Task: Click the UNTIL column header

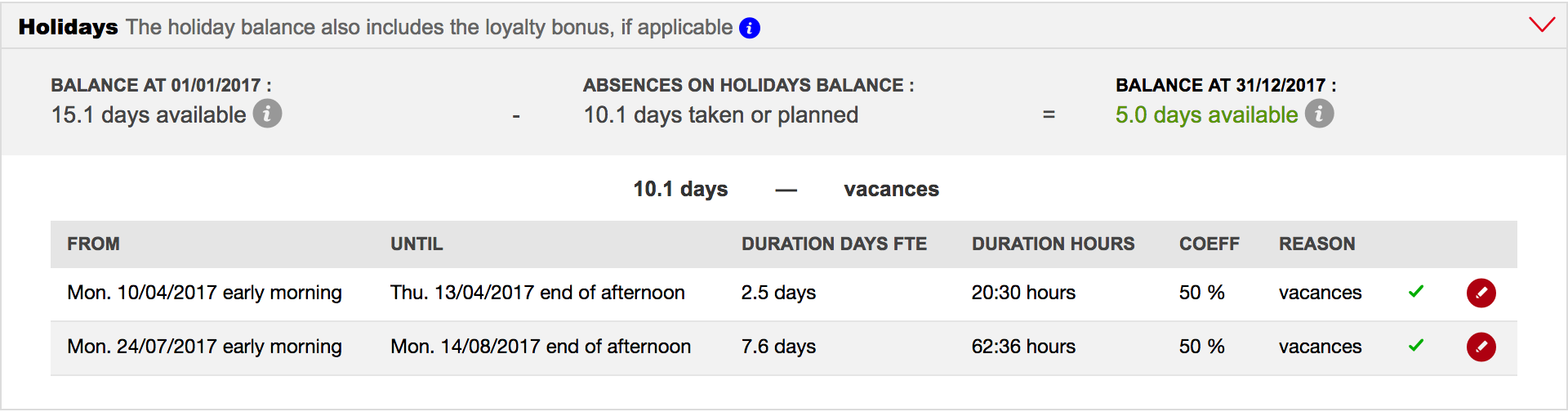Action: pyautogui.click(x=416, y=244)
